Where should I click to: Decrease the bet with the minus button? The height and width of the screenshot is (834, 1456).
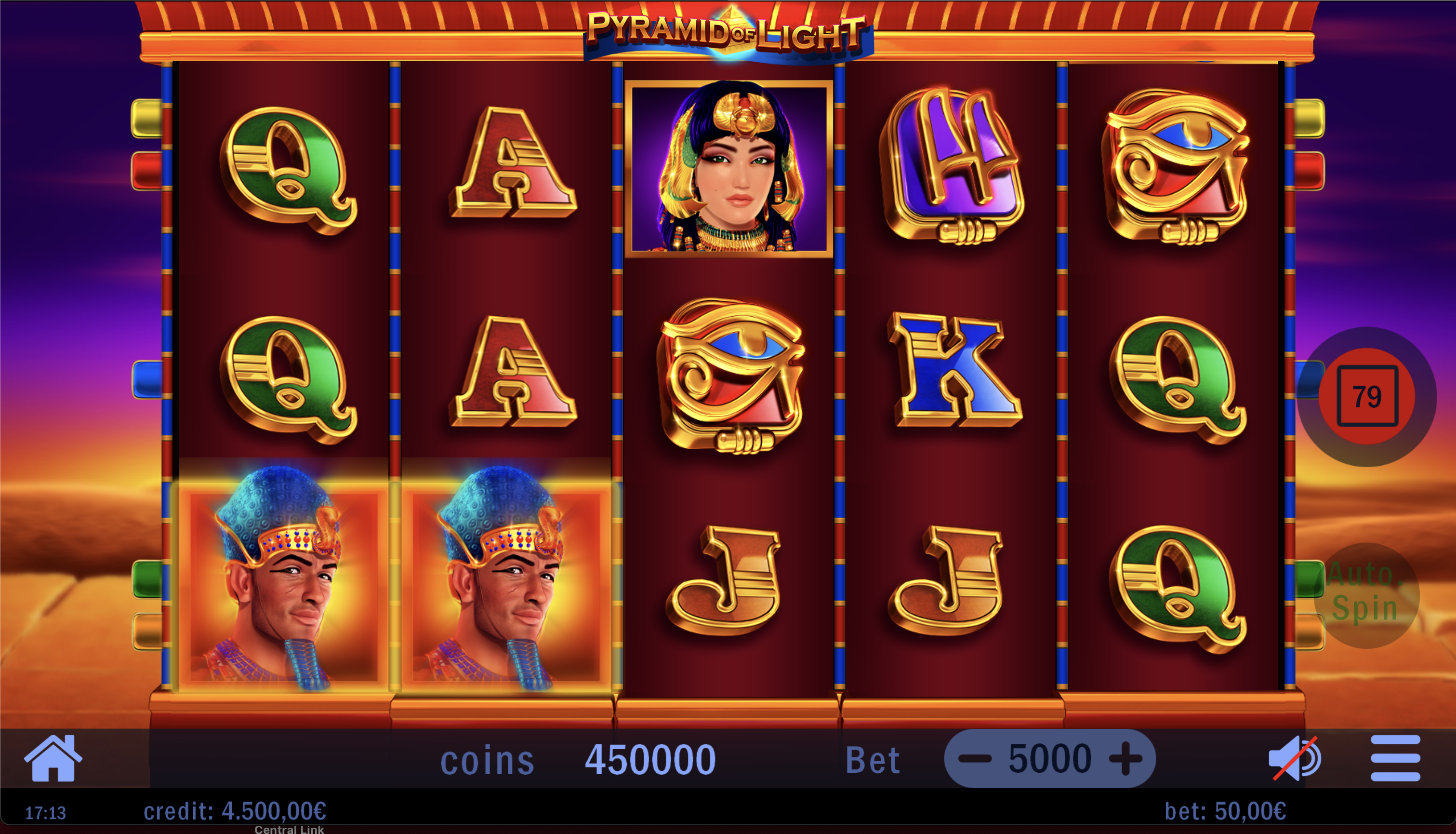pos(975,759)
